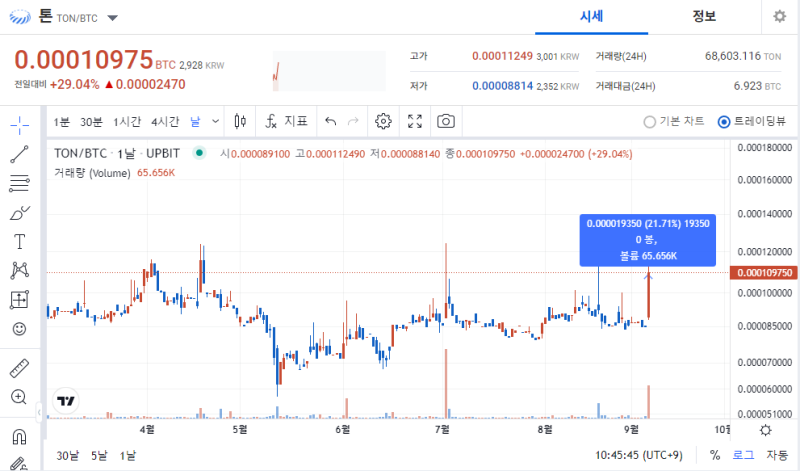Click the TON/BTC · 1날 · UPBIT legend title

tap(117, 153)
